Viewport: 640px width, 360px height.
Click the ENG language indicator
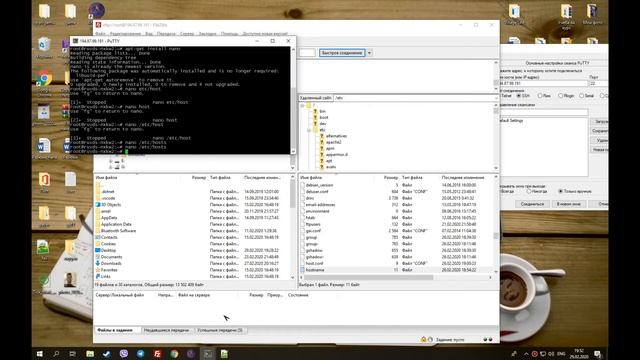point(561,354)
